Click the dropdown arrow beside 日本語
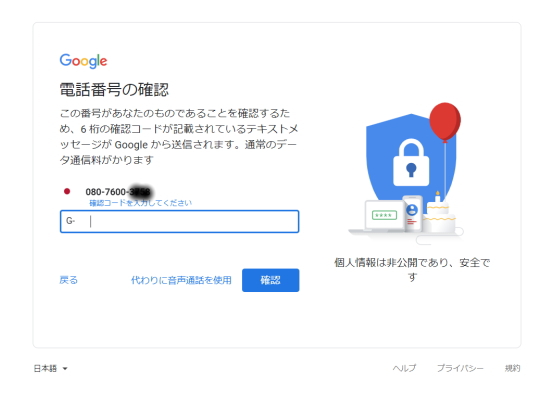This screenshot has height=400, width=551. click(65, 369)
